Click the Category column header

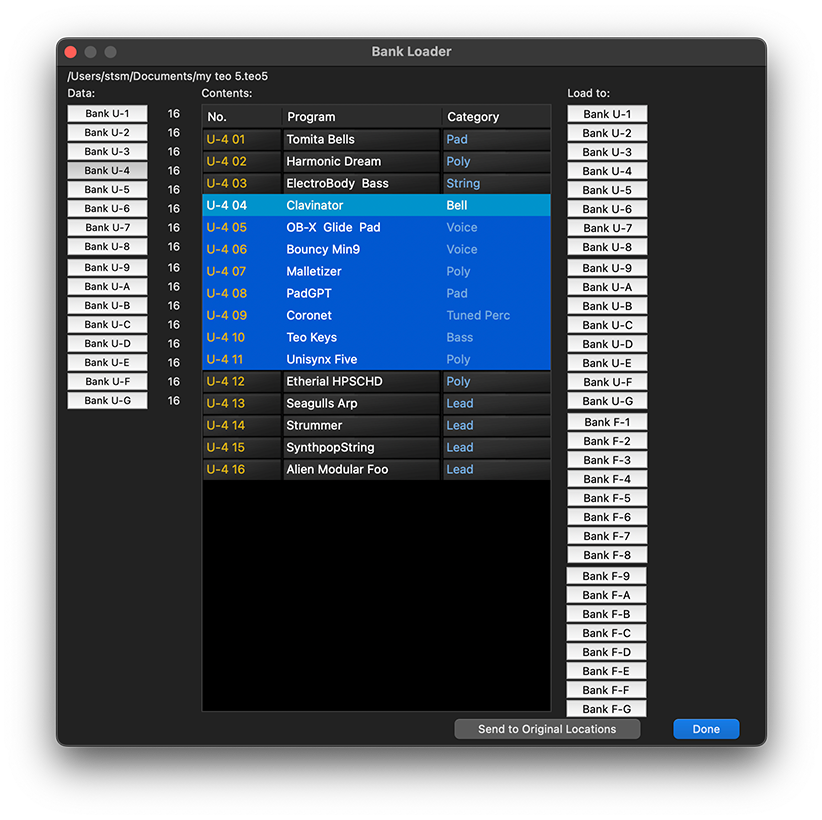click(496, 116)
